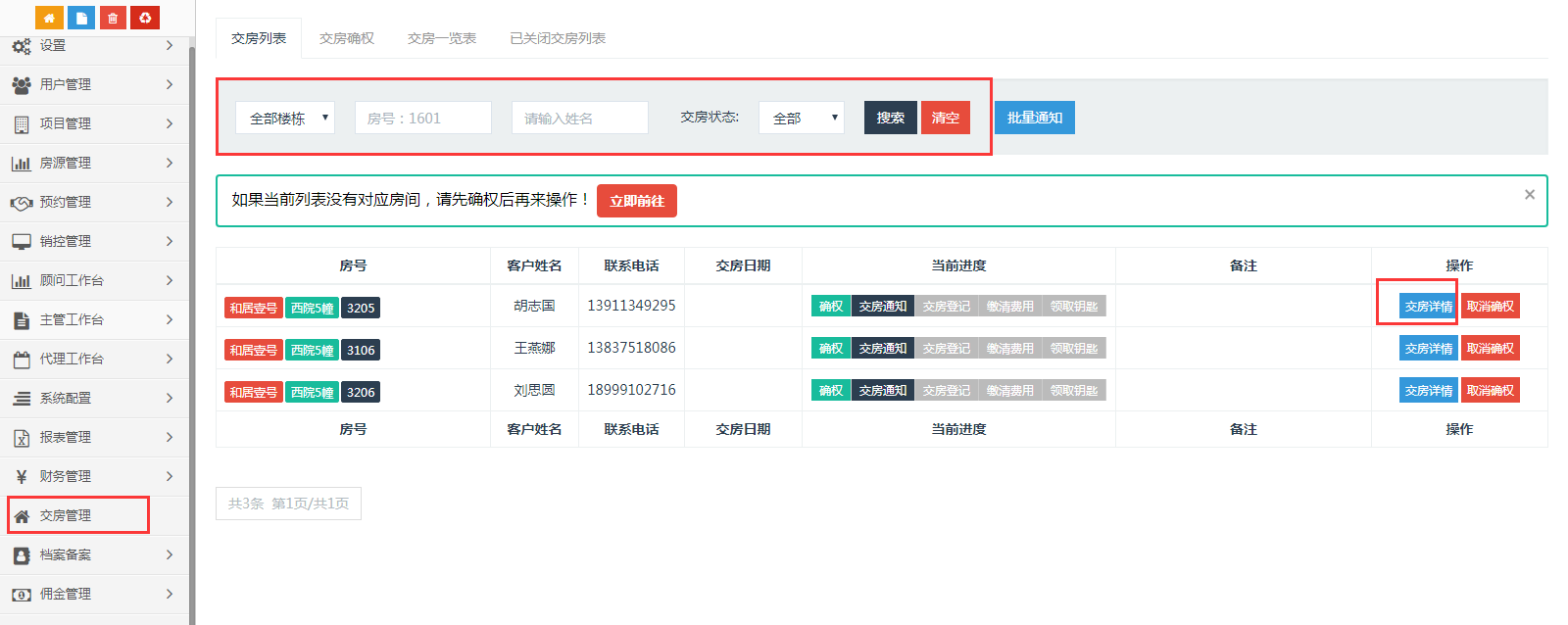Click the contact book icon beside 档案备案
Viewport: 1568px width, 625px height.
click(x=21, y=555)
